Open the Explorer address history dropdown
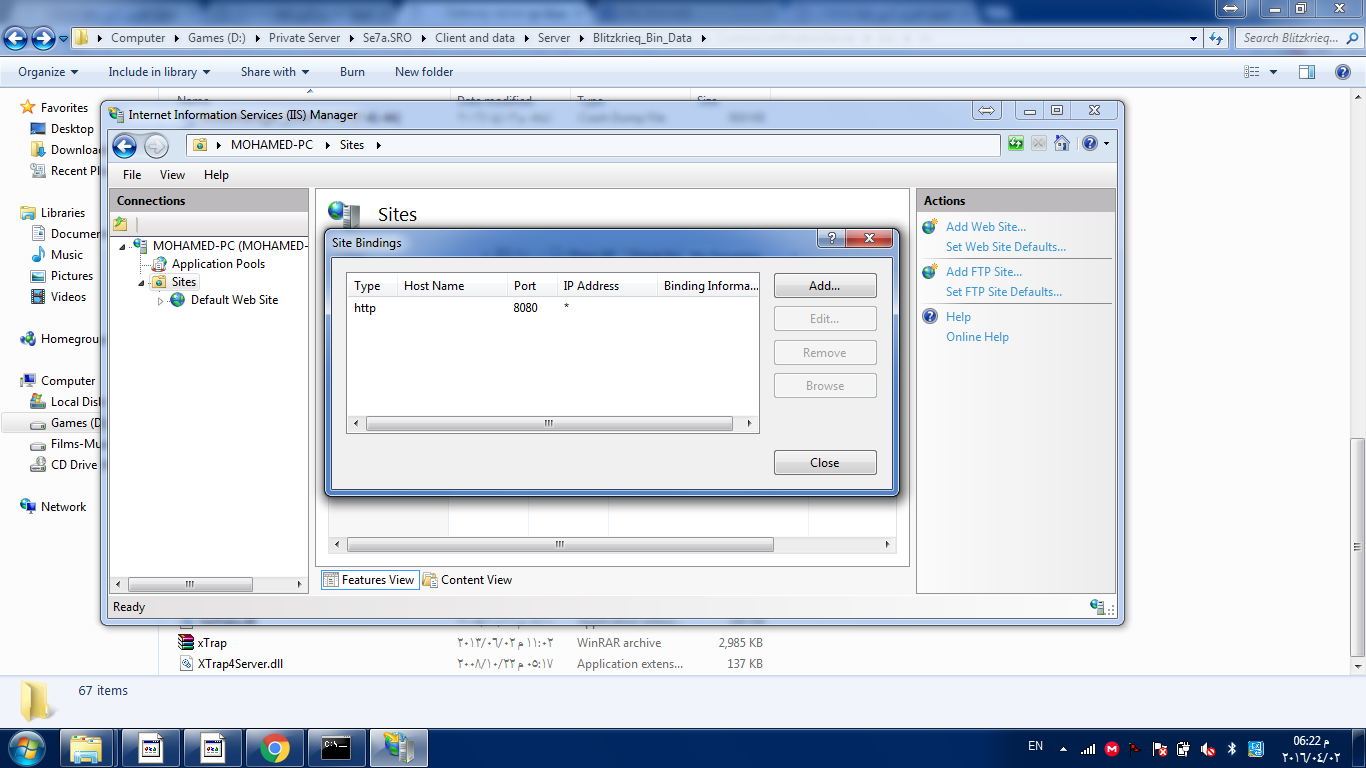The image size is (1366, 768). pyautogui.click(x=1194, y=38)
